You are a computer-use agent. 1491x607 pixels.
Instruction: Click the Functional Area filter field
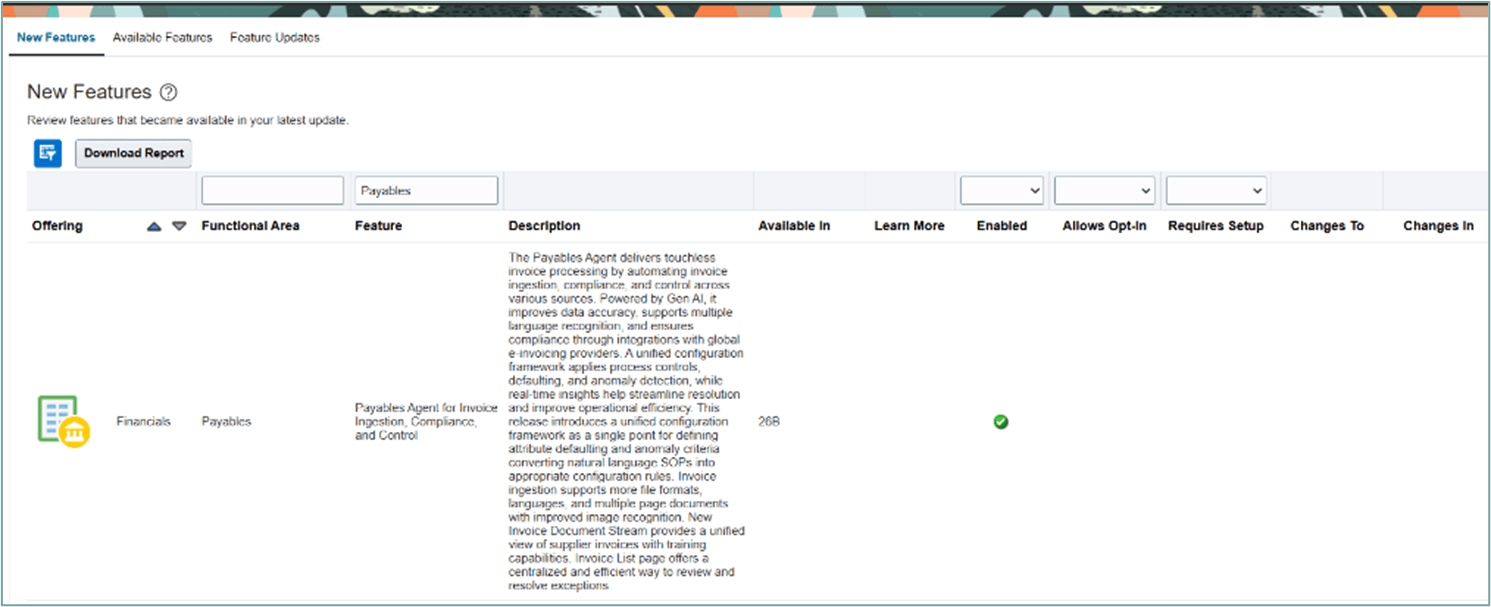pyautogui.click(x=272, y=189)
